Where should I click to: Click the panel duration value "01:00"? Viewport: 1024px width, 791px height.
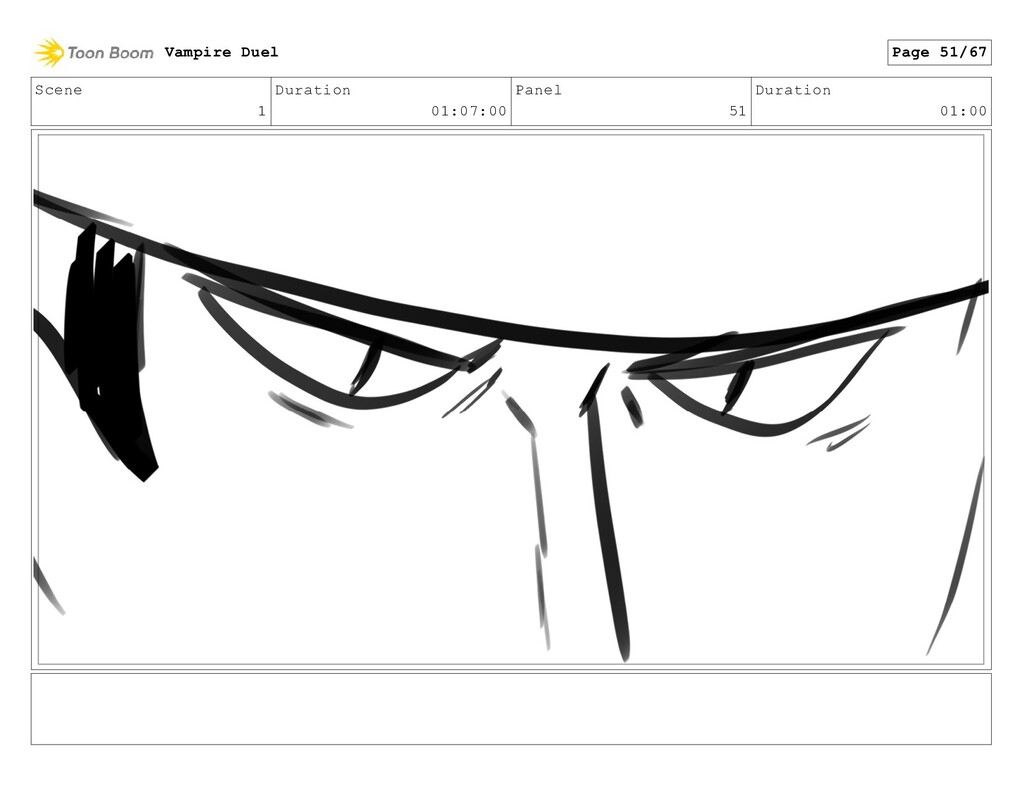click(x=963, y=111)
